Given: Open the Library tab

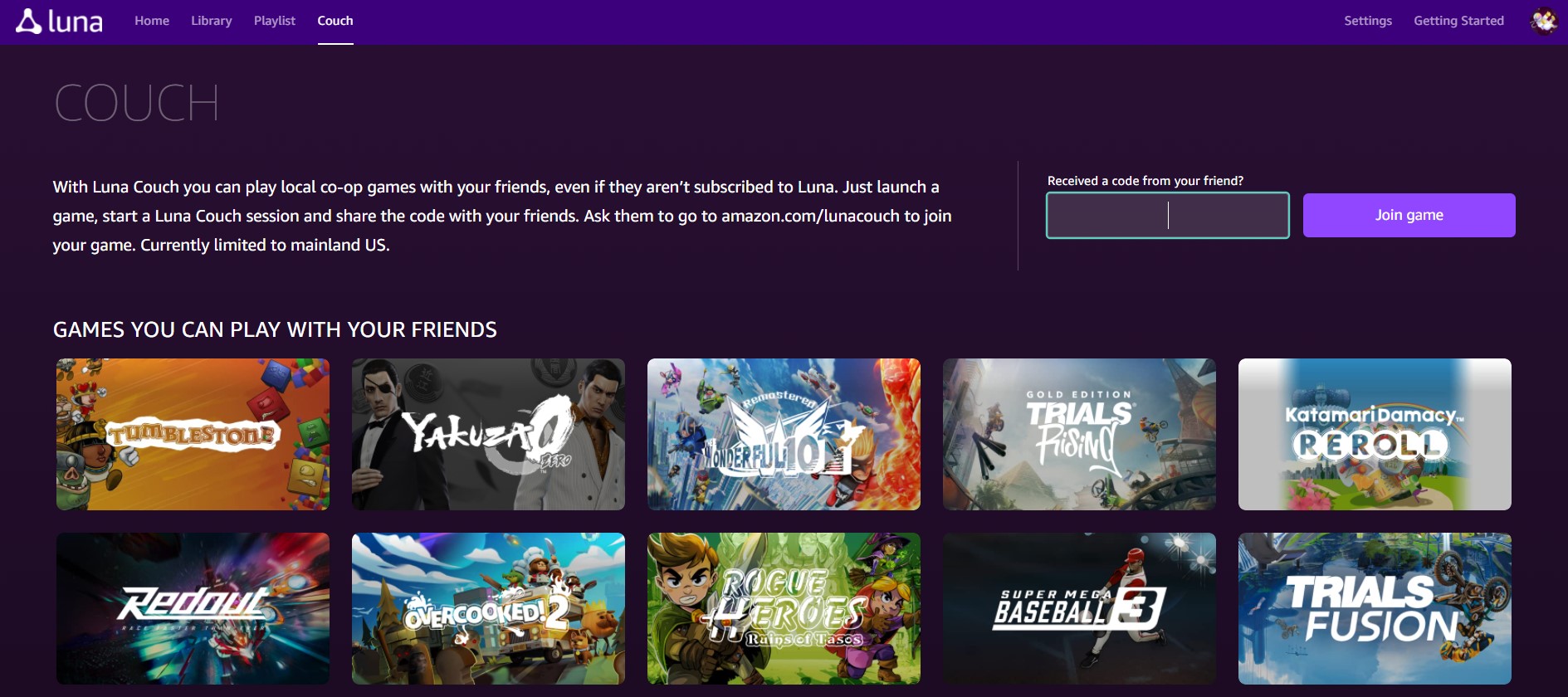Looking at the screenshot, I should tap(212, 21).
